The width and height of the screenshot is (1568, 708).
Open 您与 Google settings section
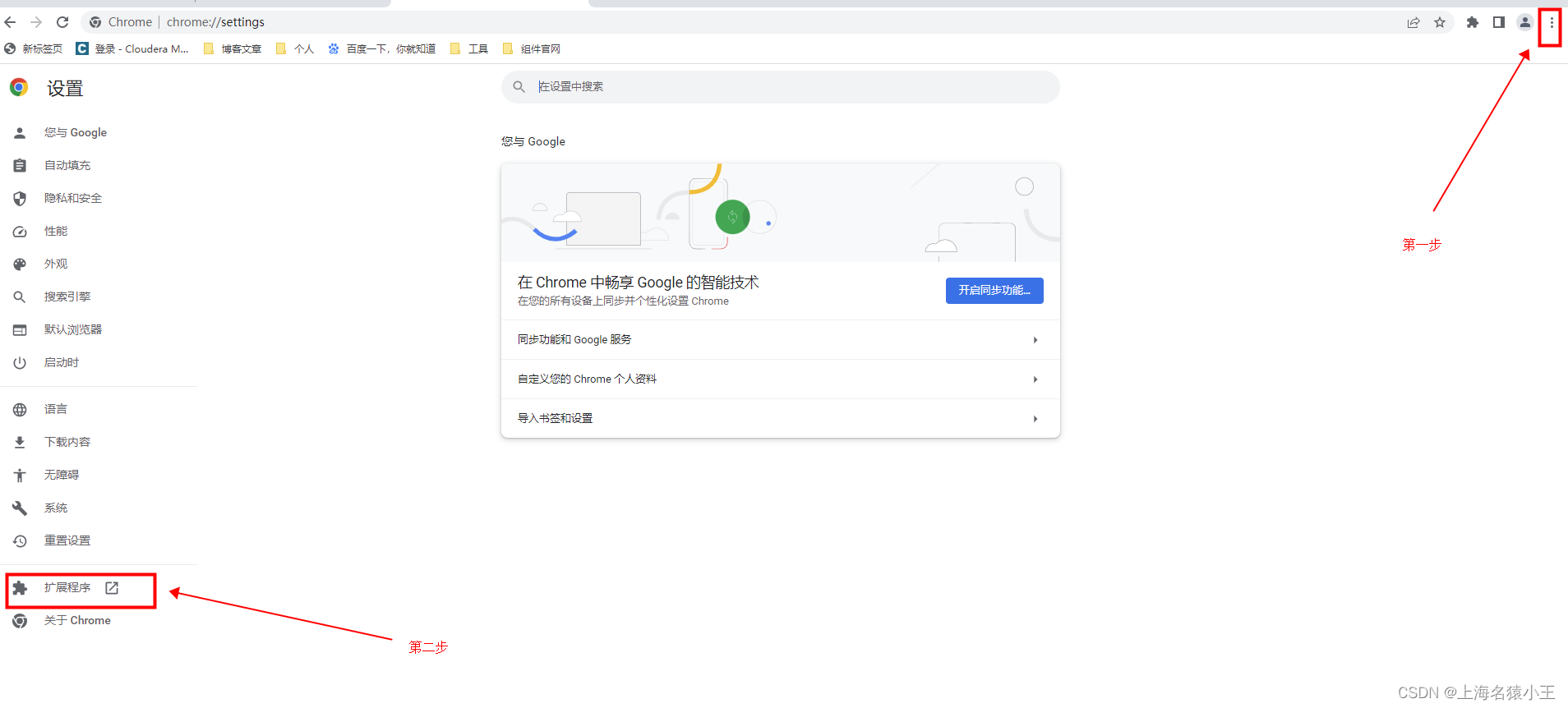(76, 132)
